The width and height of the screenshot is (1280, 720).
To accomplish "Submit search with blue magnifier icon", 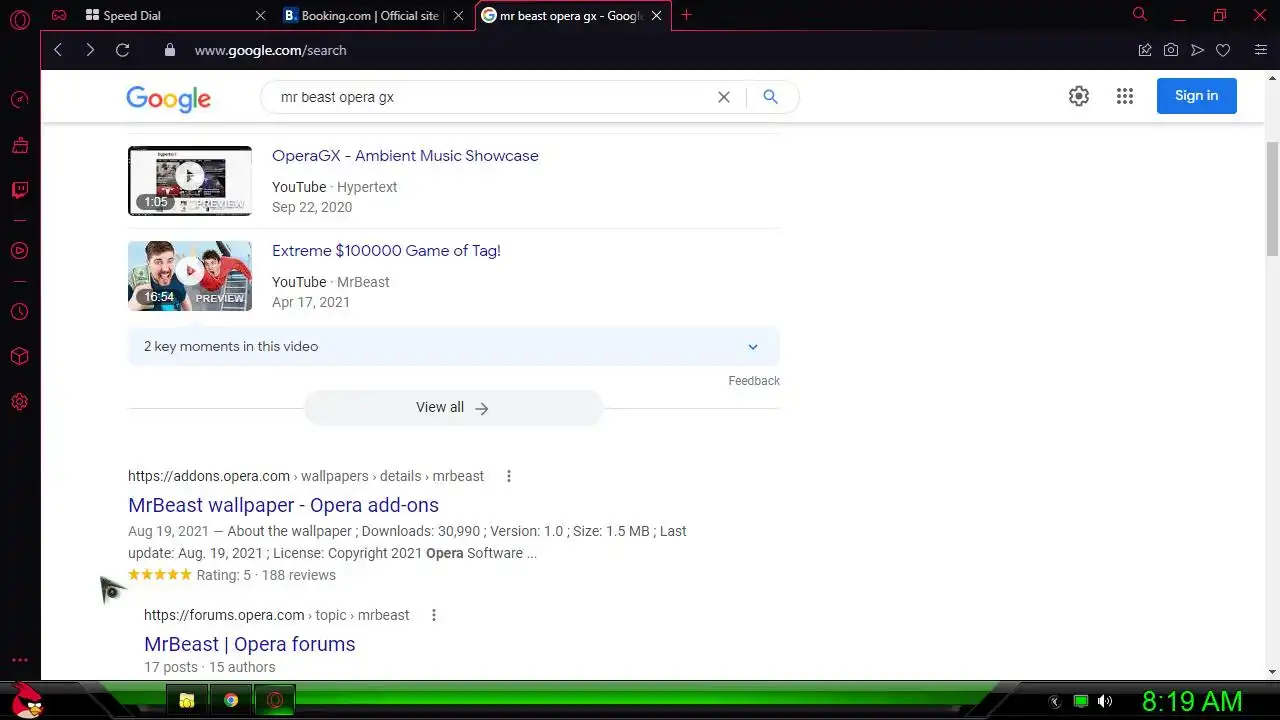I will (770, 97).
